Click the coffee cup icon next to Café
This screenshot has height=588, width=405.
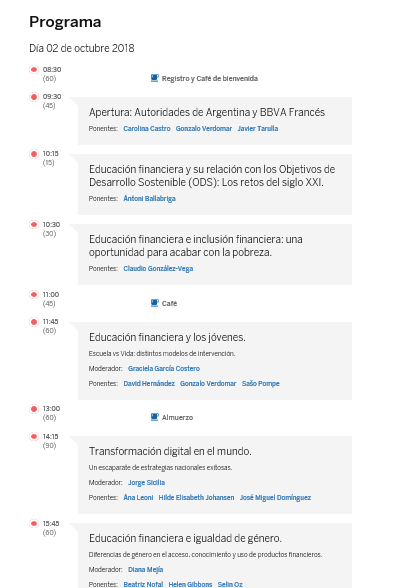point(154,303)
